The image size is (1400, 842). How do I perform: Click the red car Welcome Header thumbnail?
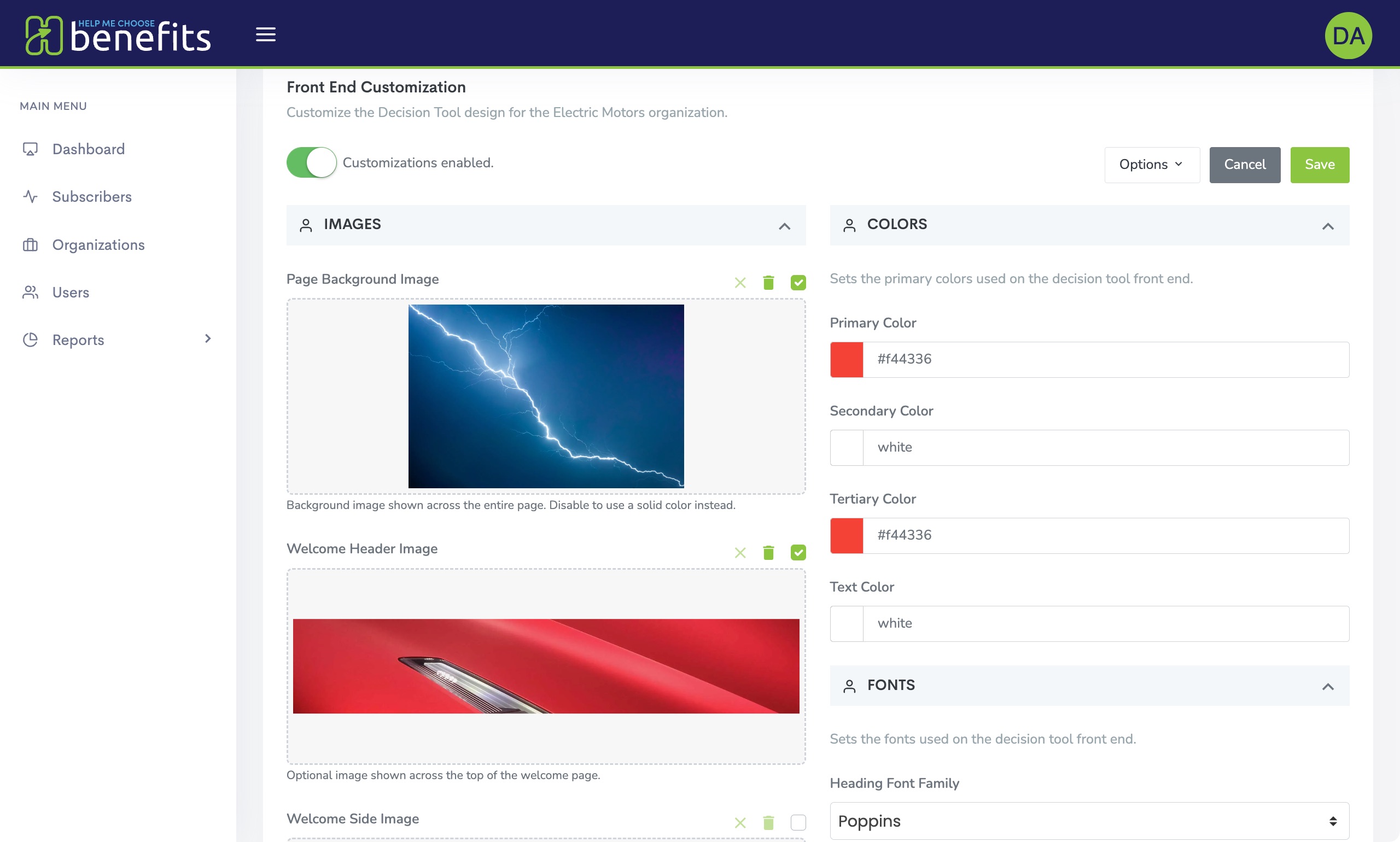point(546,666)
